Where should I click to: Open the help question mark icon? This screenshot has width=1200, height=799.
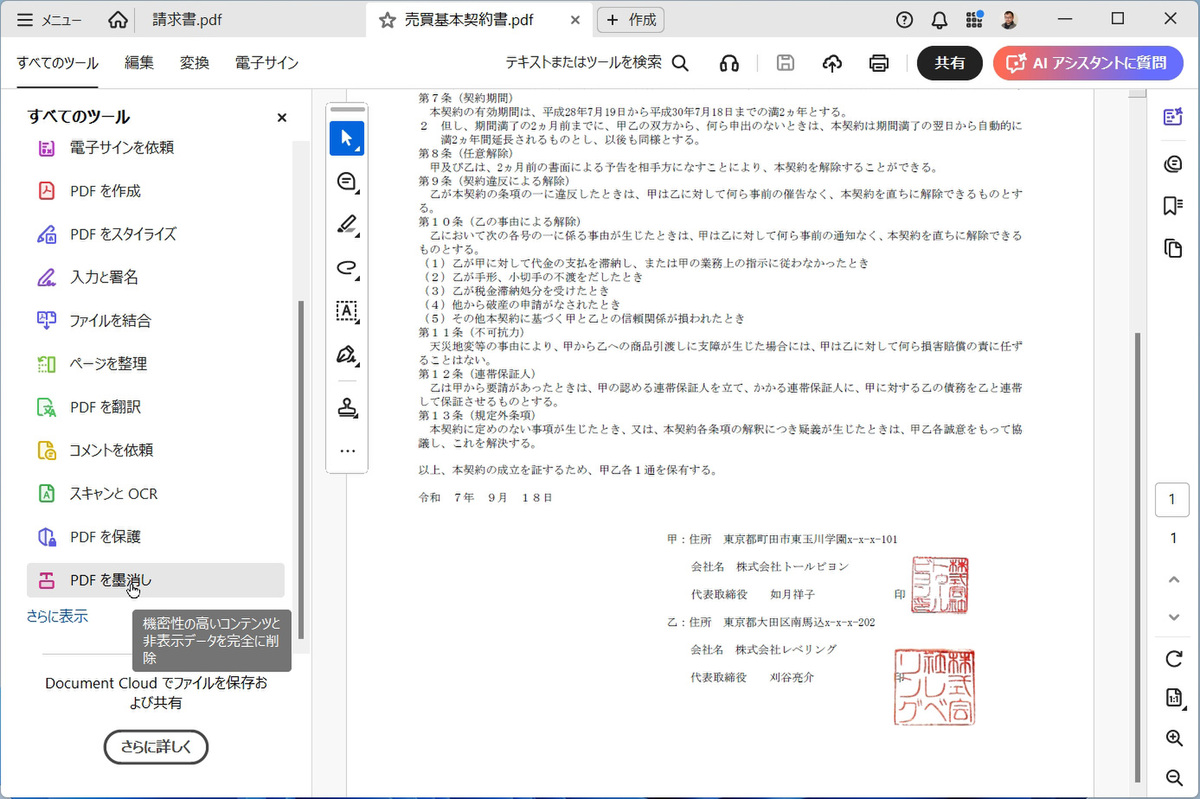coord(905,20)
